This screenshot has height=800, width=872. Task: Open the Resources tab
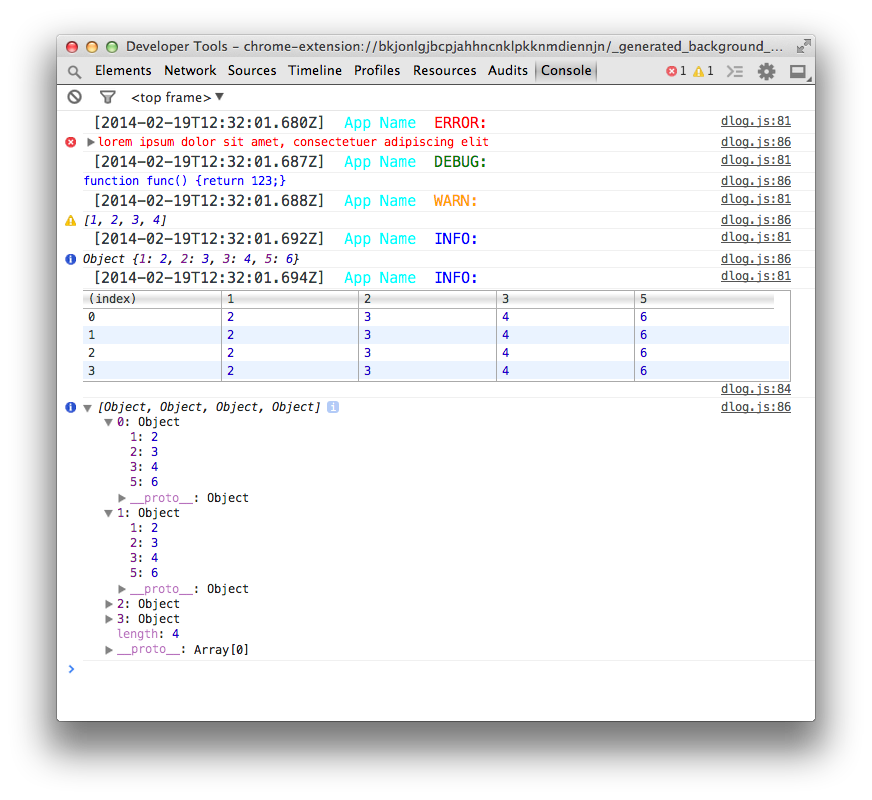(444, 71)
